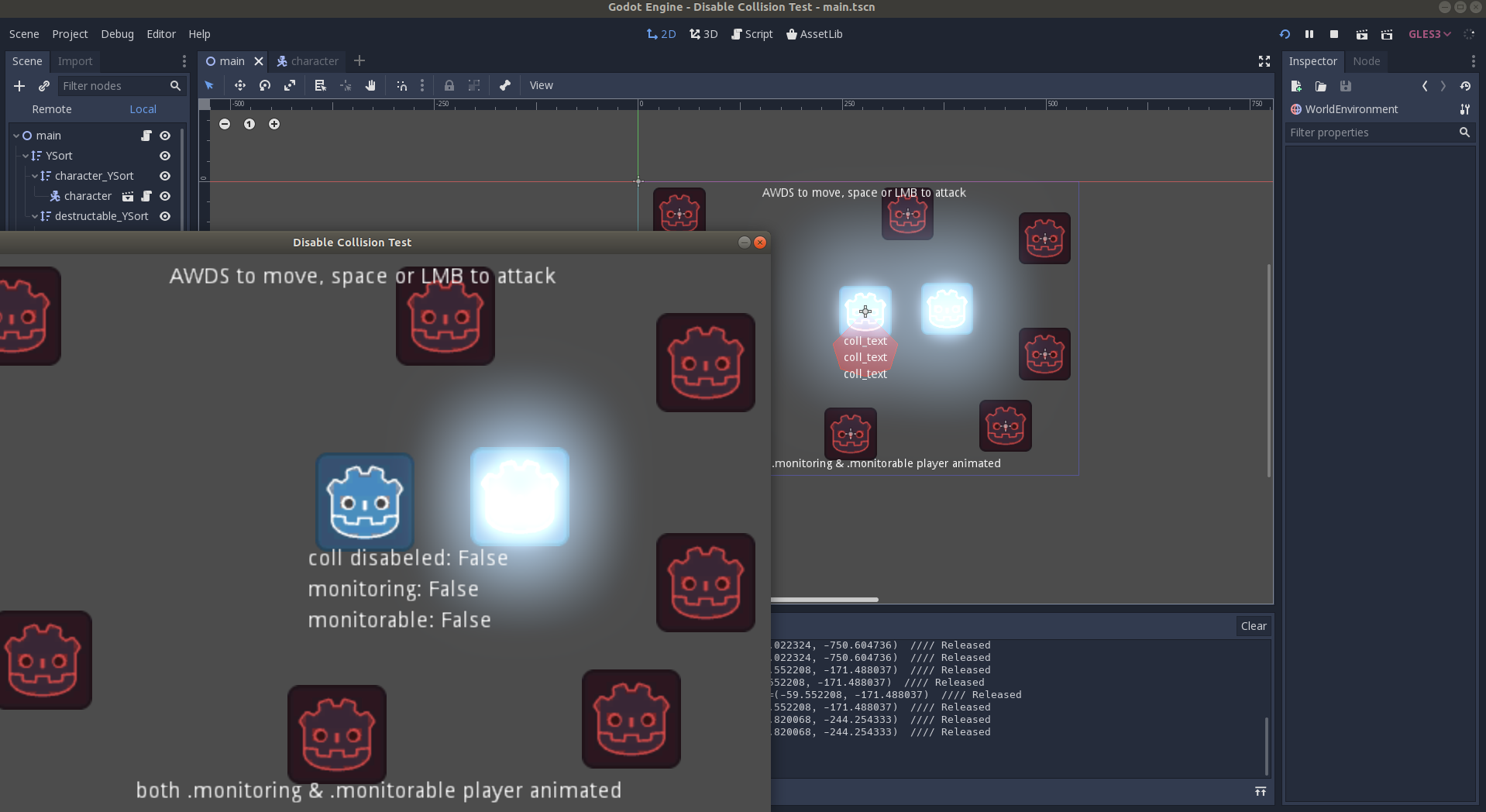
Task: Hide the destructable_YSort node
Action: [165, 216]
